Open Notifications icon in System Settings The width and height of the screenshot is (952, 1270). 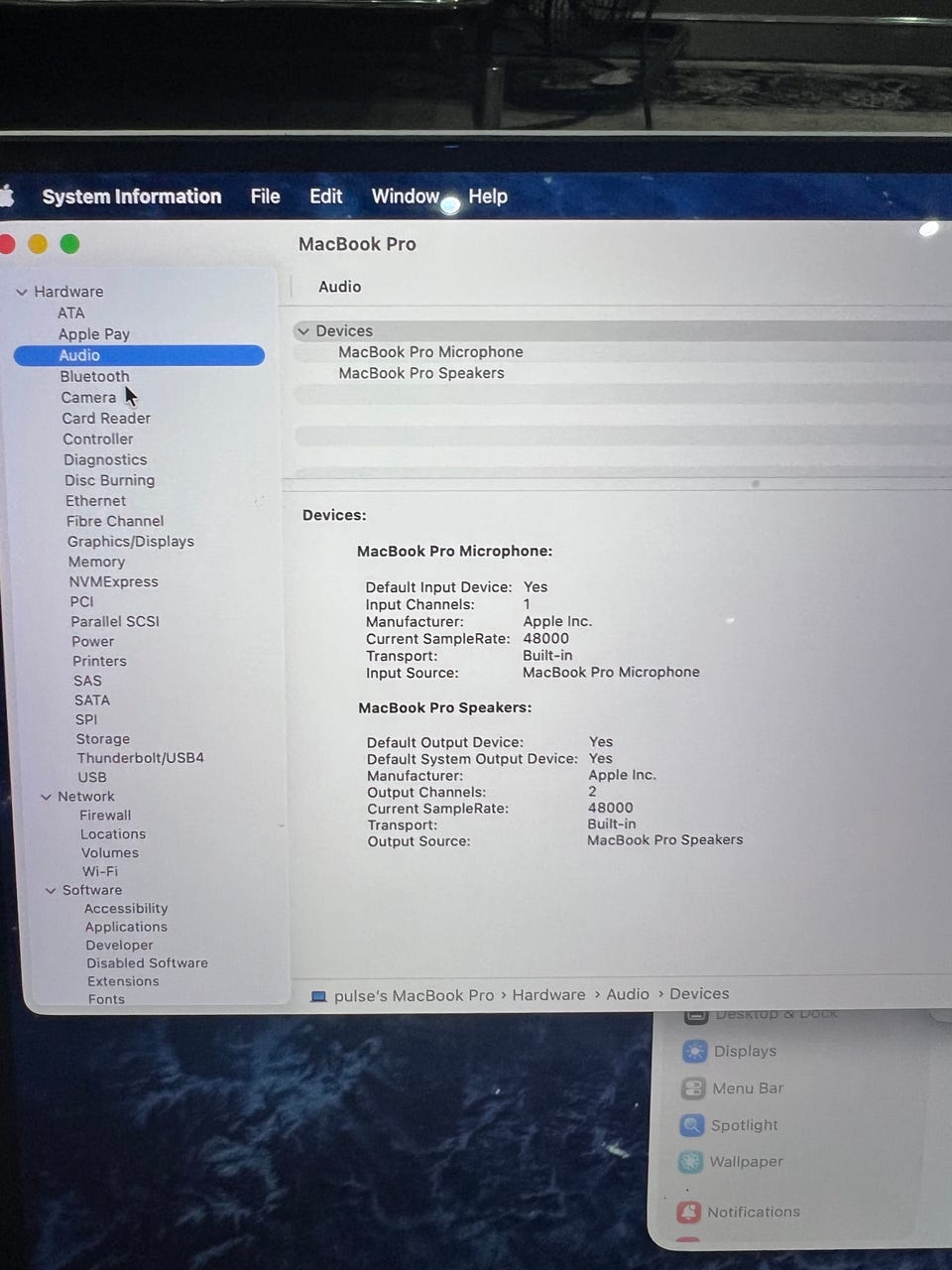(688, 1212)
